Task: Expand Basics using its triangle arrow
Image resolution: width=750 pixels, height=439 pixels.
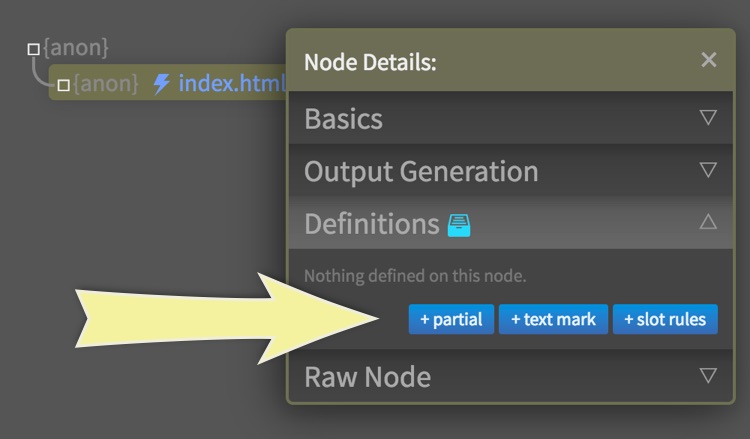Action: (x=708, y=118)
